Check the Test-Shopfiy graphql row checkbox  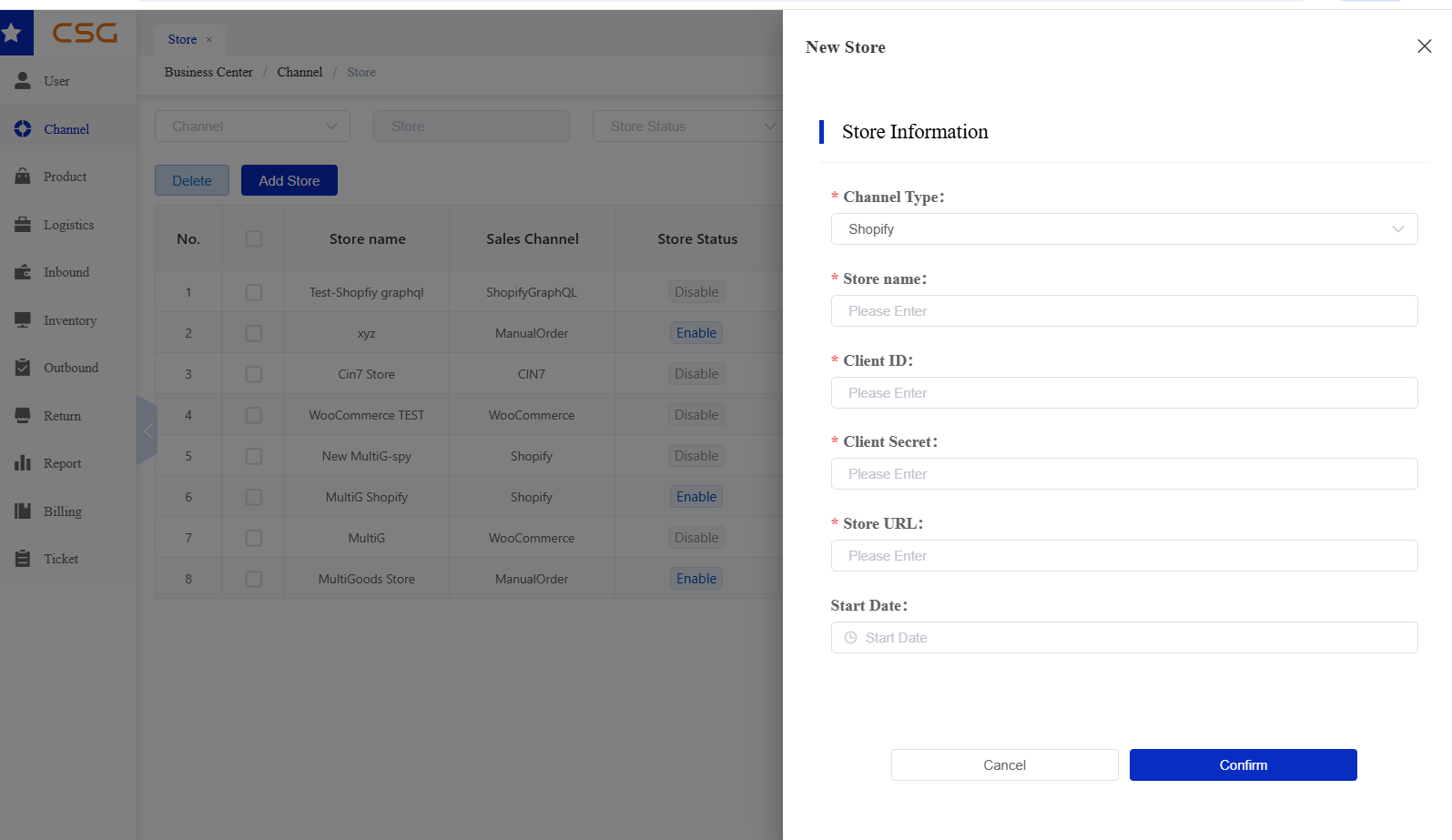[x=254, y=292]
